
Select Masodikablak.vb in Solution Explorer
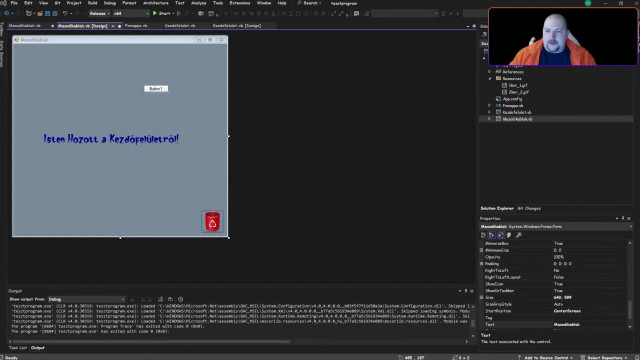(x=517, y=119)
